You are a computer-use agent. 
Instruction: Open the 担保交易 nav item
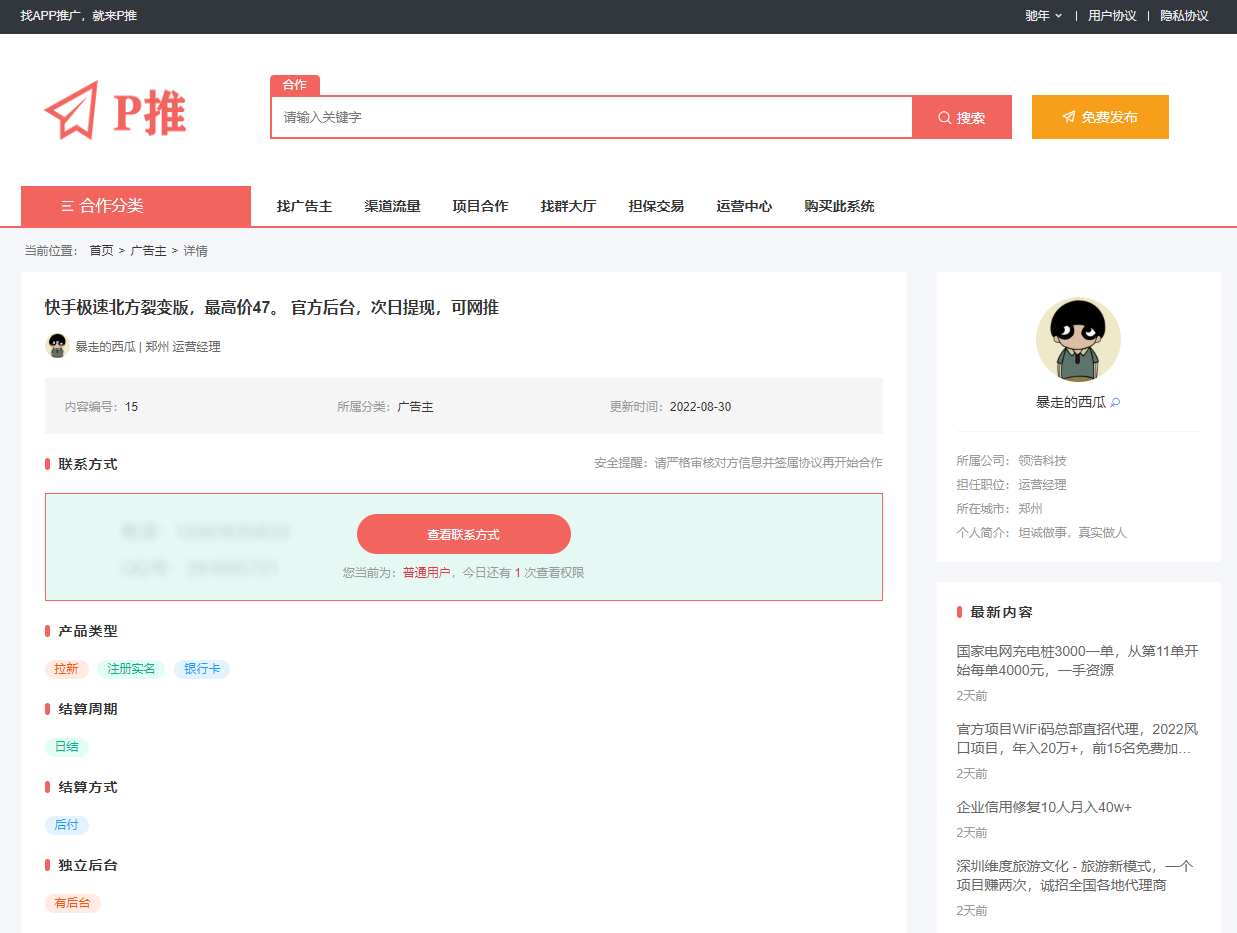click(656, 206)
